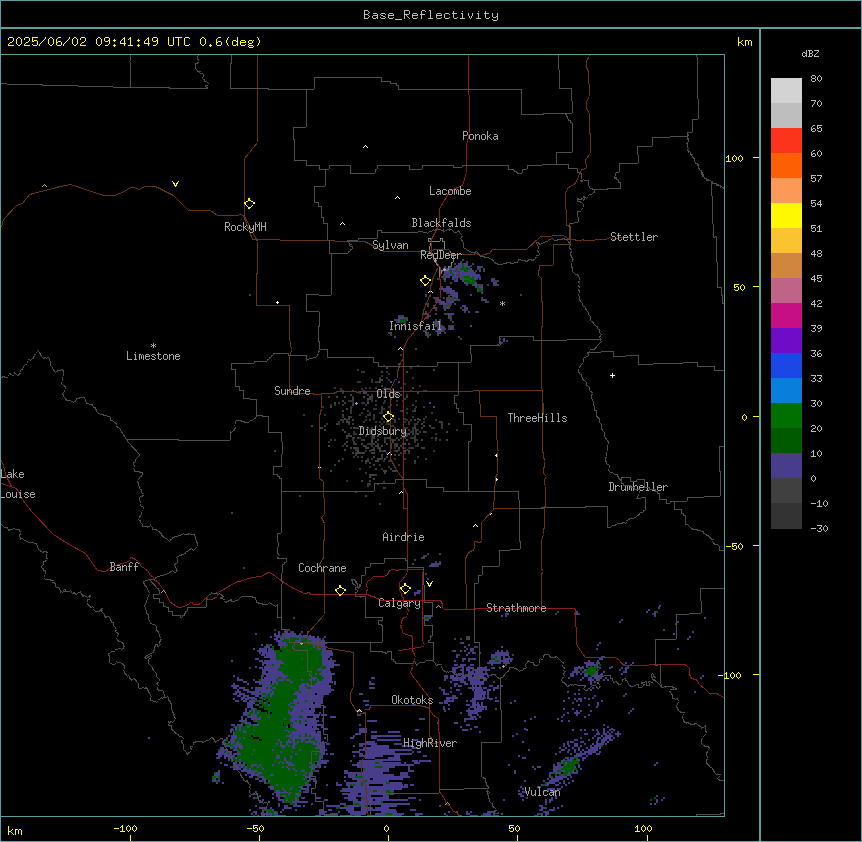
Task: Select the pink 45-42 dBZ legend swatch
Action: [x=786, y=291]
